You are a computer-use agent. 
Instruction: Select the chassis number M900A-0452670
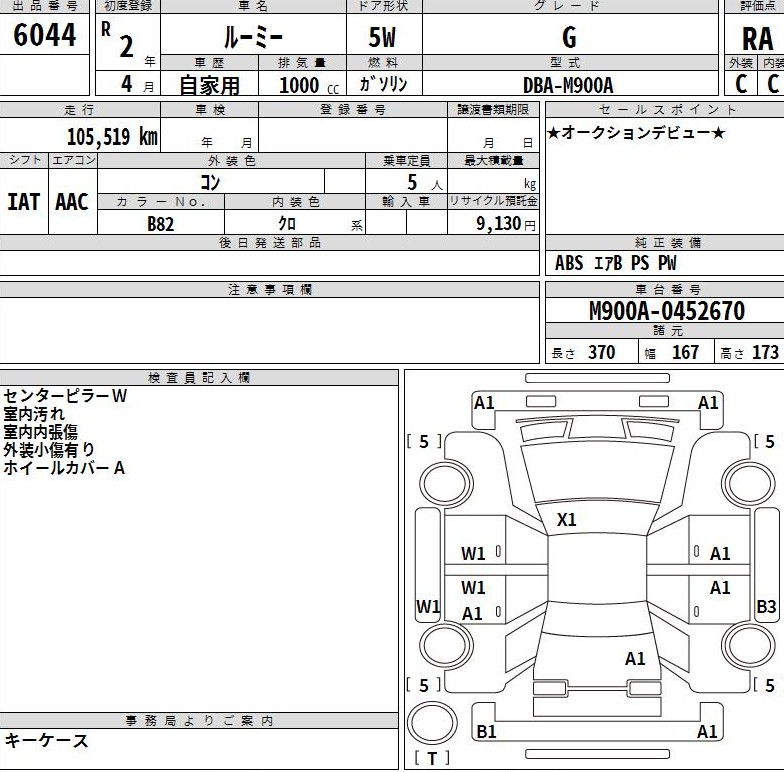pos(667,310)
